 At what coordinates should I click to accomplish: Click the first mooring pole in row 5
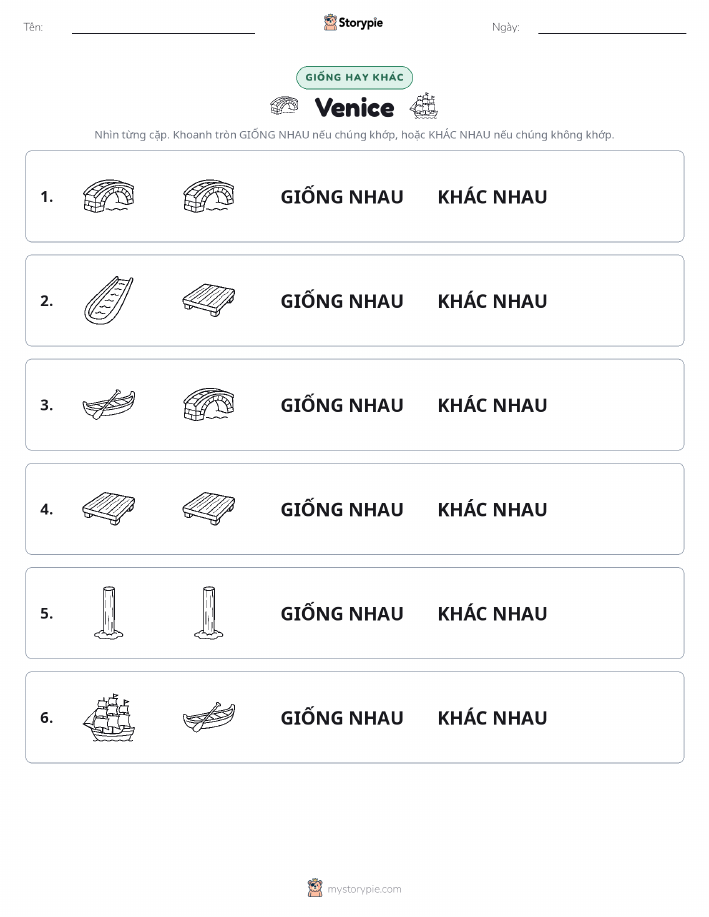click(109, 612)
